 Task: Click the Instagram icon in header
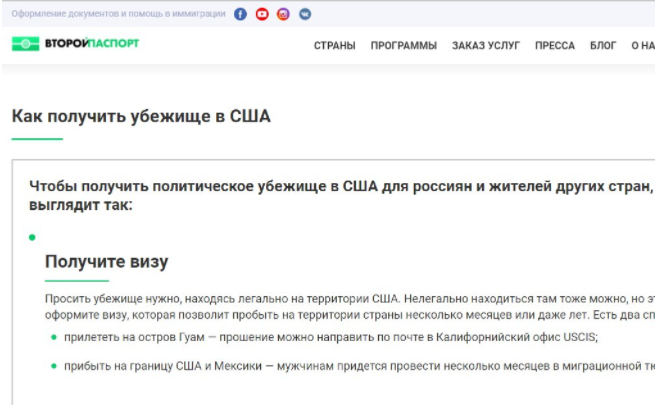[283, 14]
